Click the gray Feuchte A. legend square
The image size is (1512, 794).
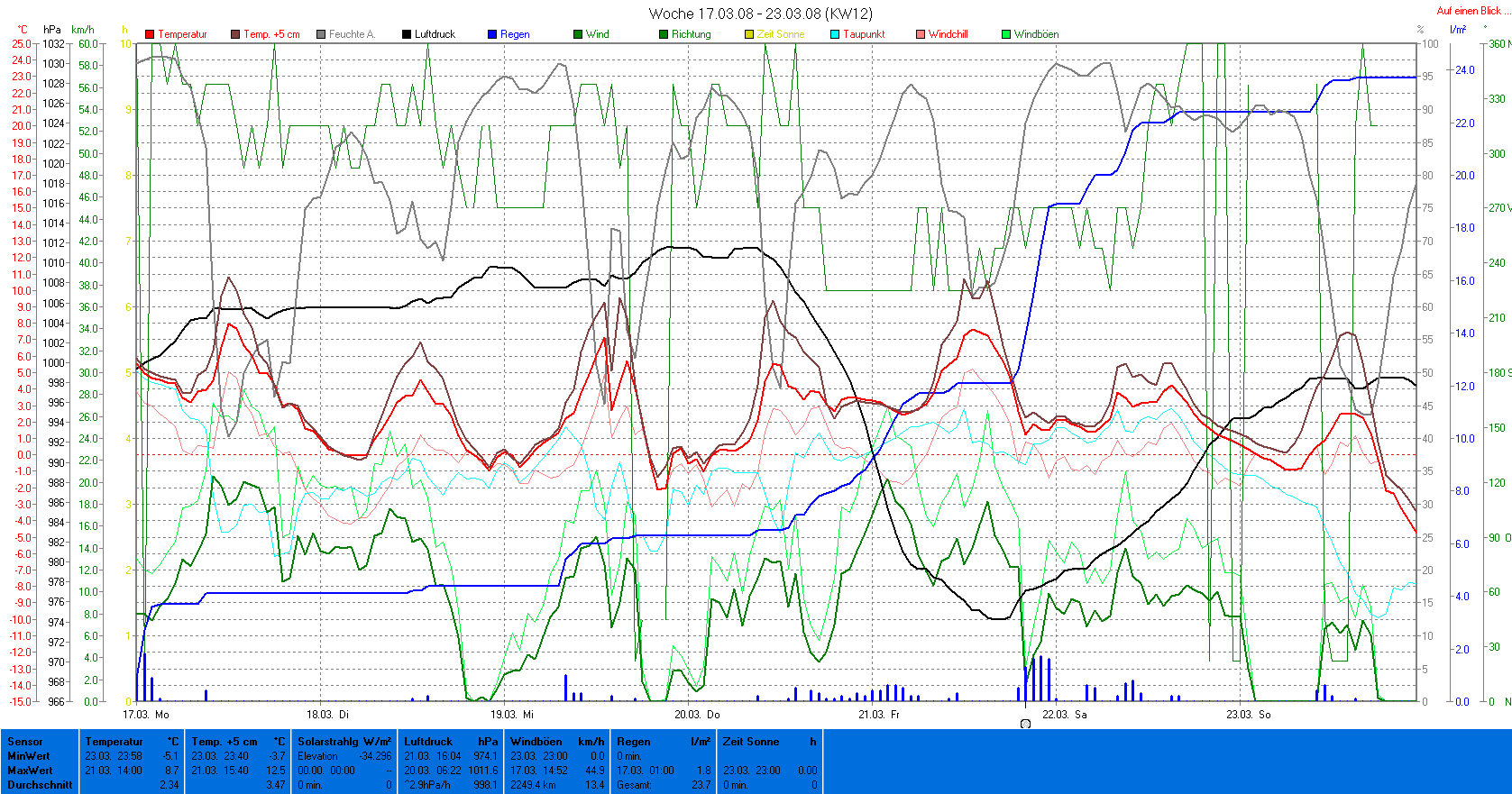click(x=321, y=34)
